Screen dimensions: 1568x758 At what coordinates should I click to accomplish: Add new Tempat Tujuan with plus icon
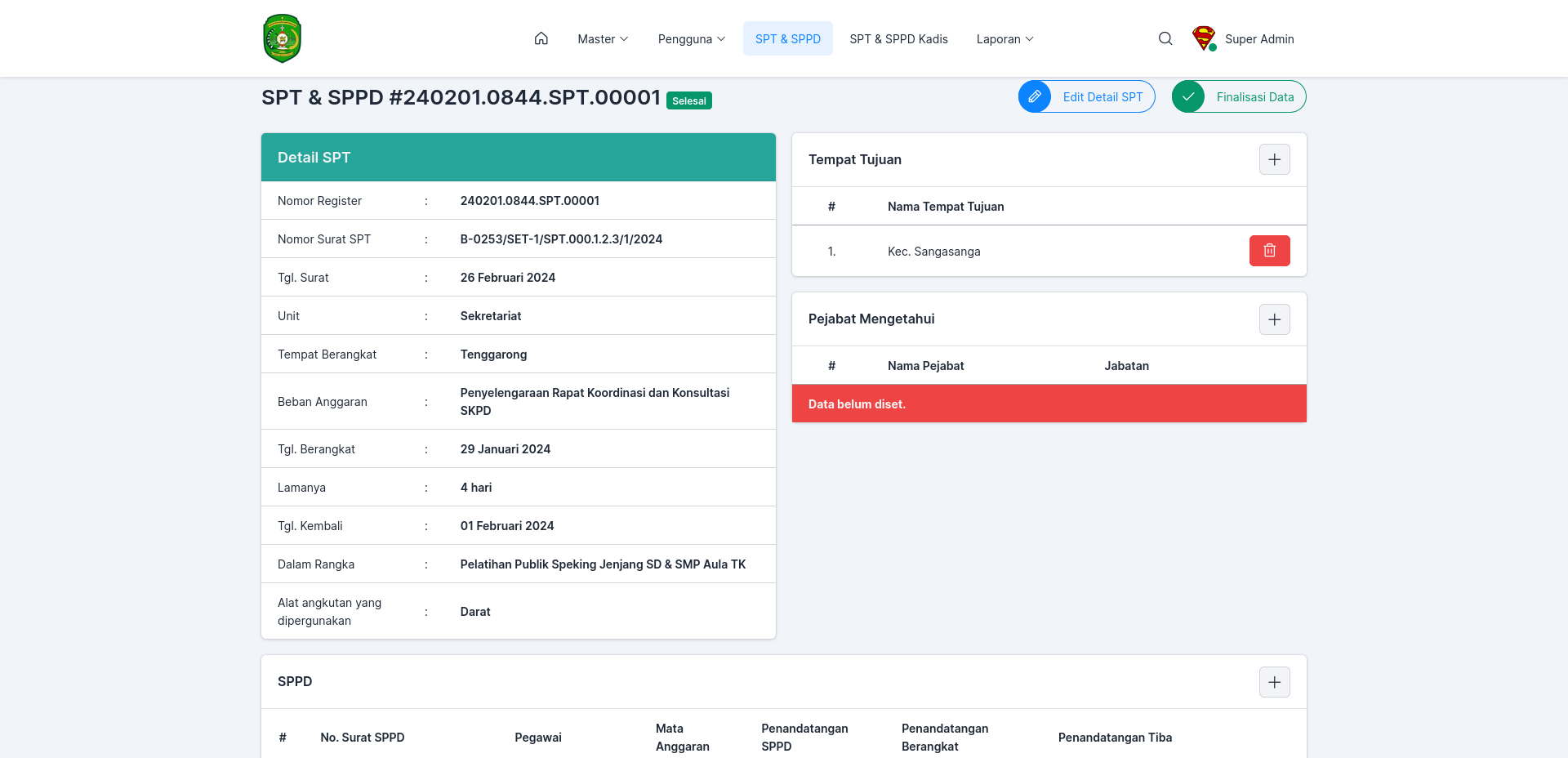[x=1275, y=159]
